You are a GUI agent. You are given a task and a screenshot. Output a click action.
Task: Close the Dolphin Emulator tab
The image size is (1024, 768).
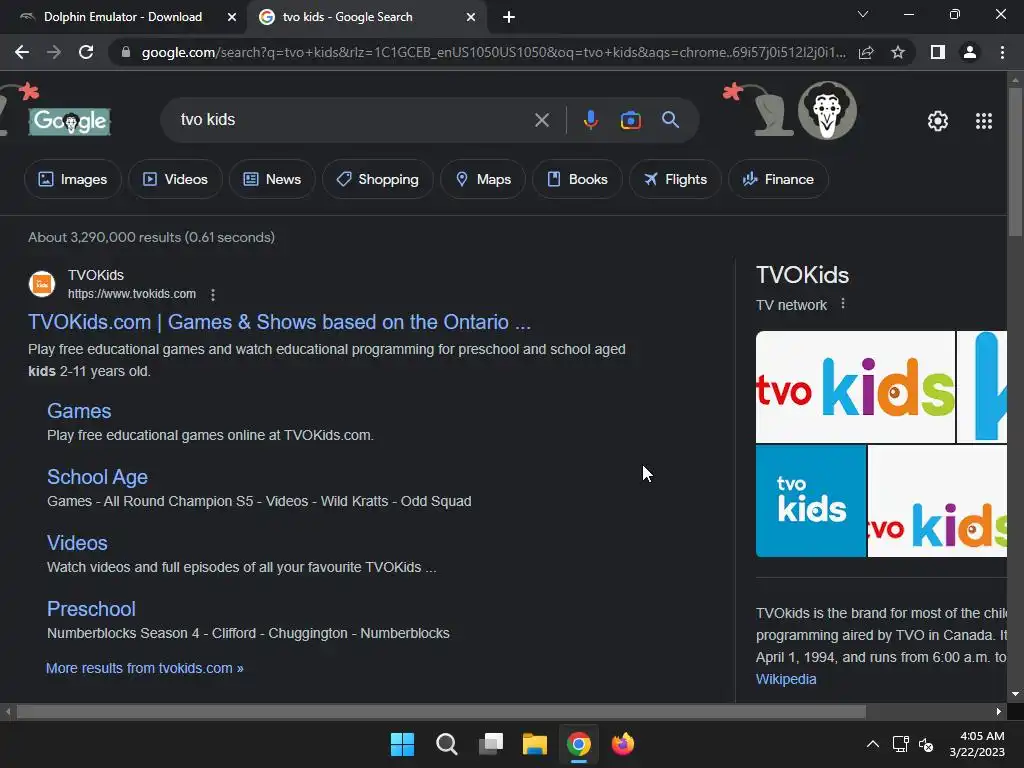pos(232,17)
